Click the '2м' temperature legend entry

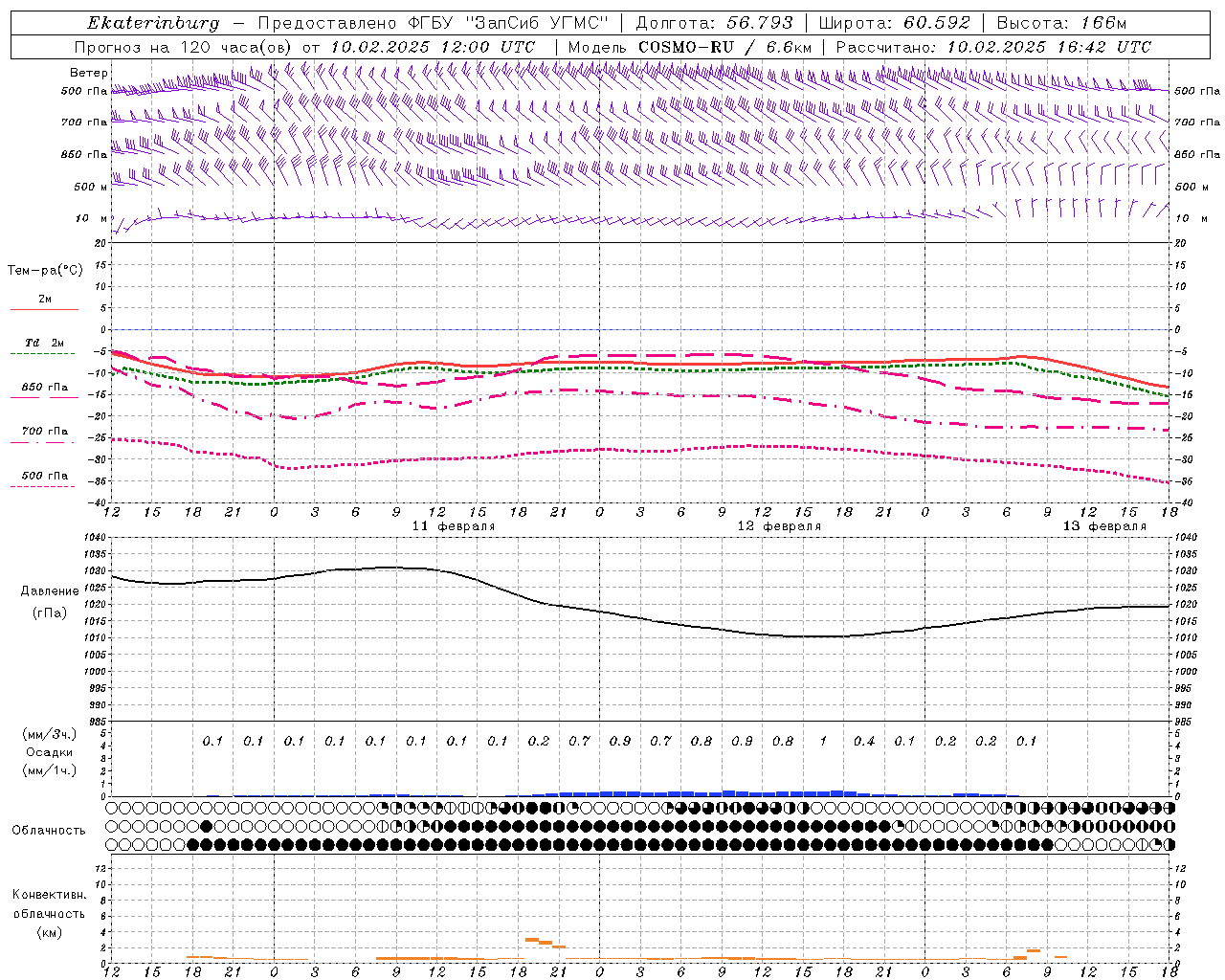point(45,299)
